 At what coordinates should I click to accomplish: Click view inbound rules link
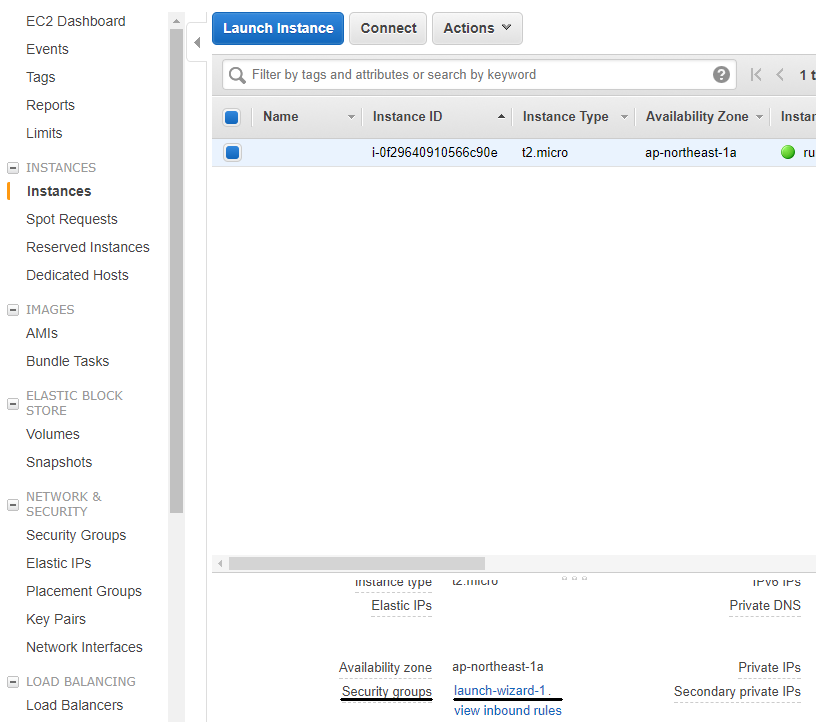(508, 711)
